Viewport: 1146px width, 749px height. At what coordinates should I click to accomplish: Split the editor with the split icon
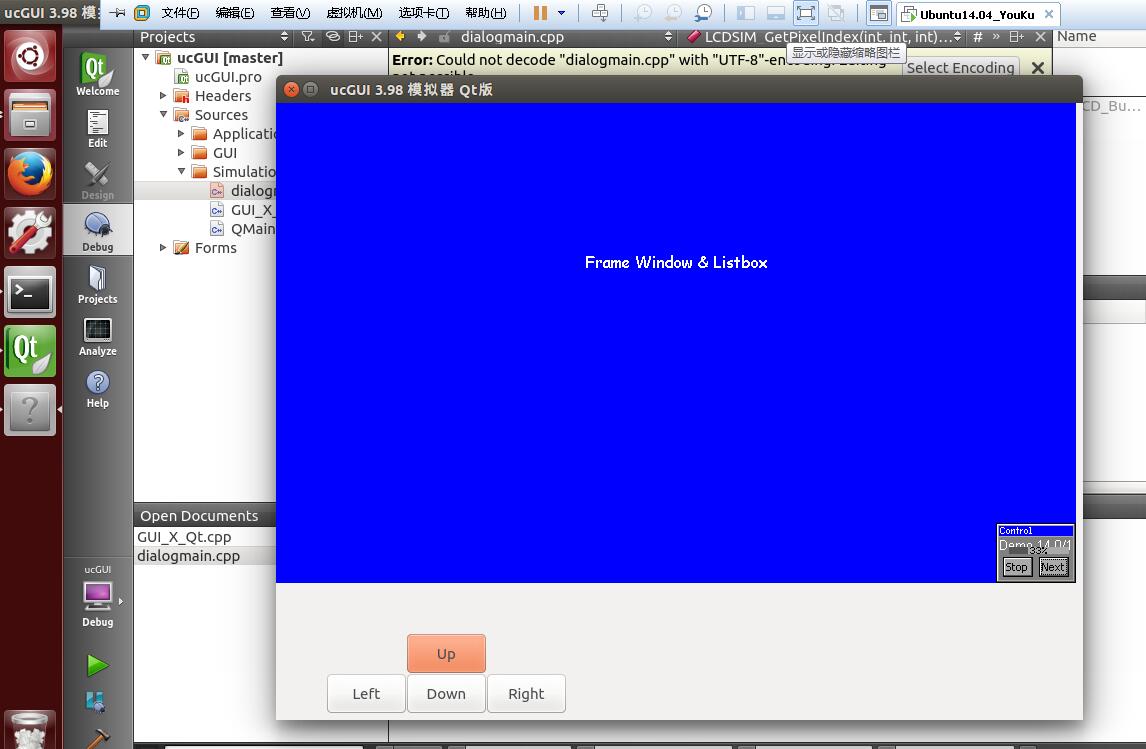click(1016, 37)
